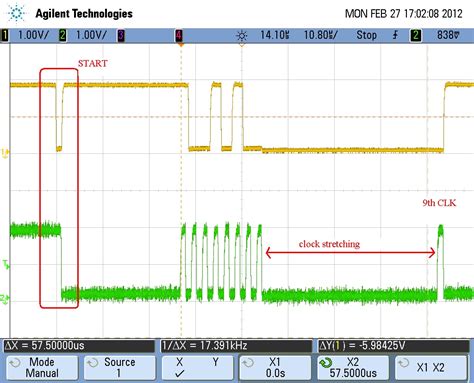
Task: Click channel 2 scale 1.00V/ value
Action: coord(91,35)
